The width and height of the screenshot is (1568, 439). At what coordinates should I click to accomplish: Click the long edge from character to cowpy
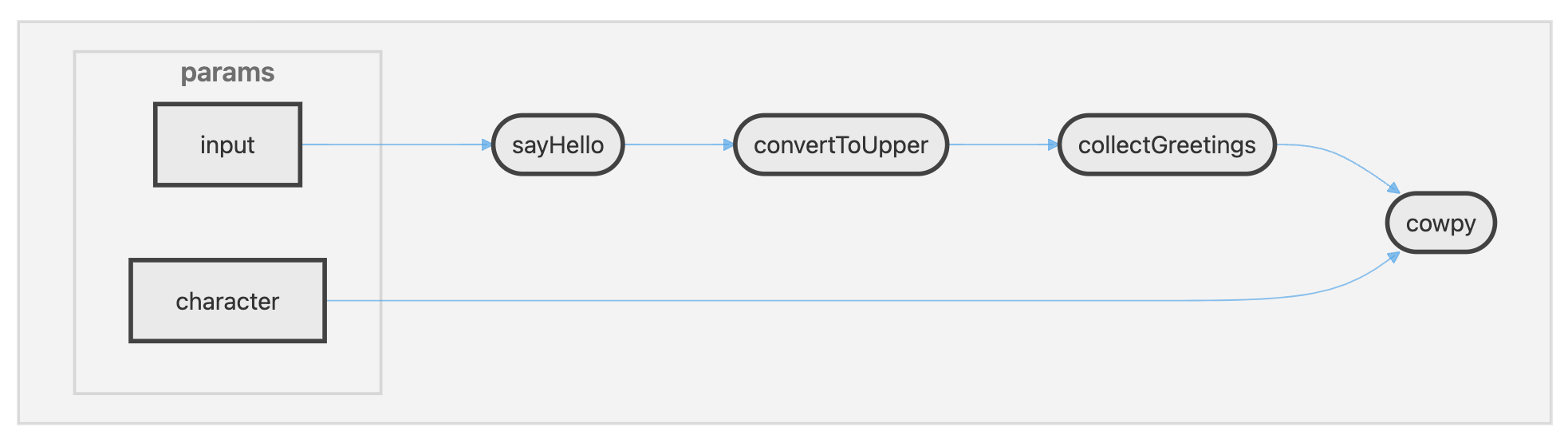coord(798,301)
